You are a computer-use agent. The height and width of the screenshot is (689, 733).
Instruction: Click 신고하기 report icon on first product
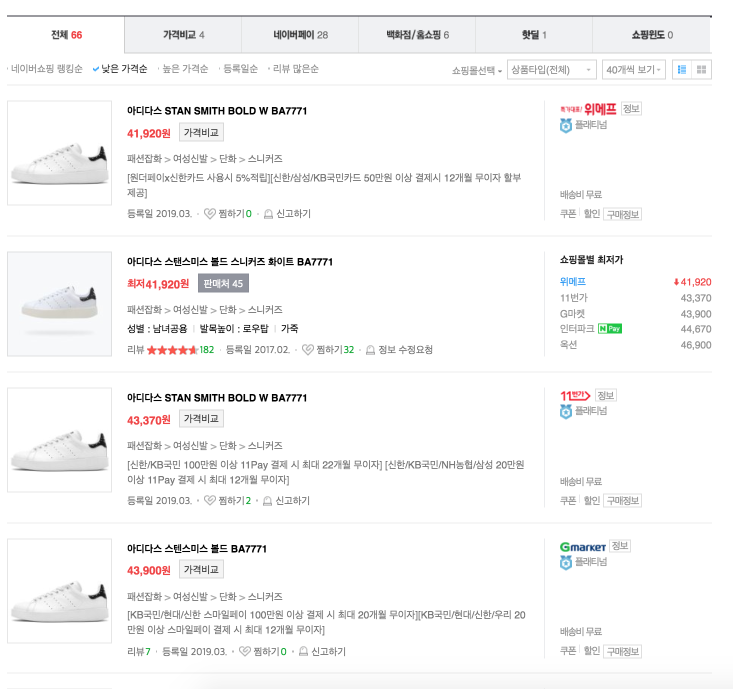[268, 213]
